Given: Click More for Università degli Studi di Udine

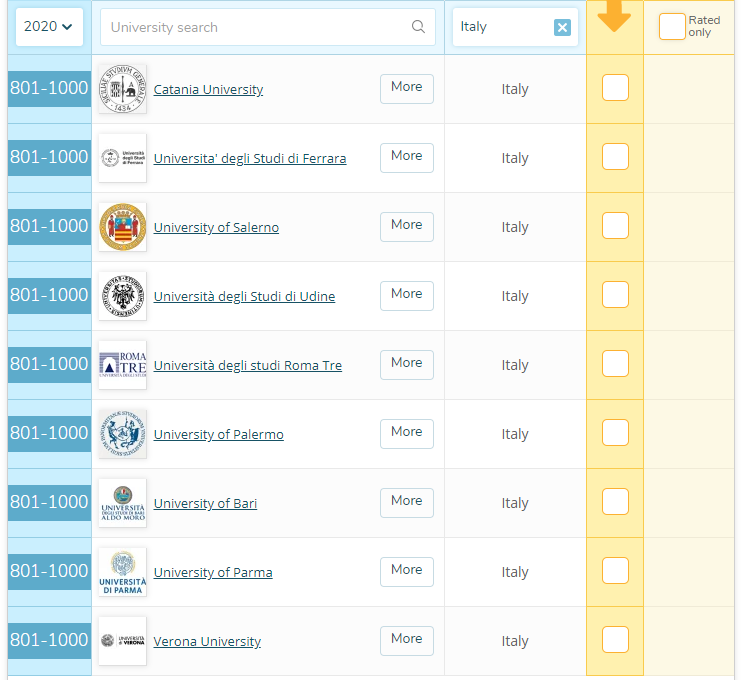Looking at the screenshot, I should (x=407, y=296).
